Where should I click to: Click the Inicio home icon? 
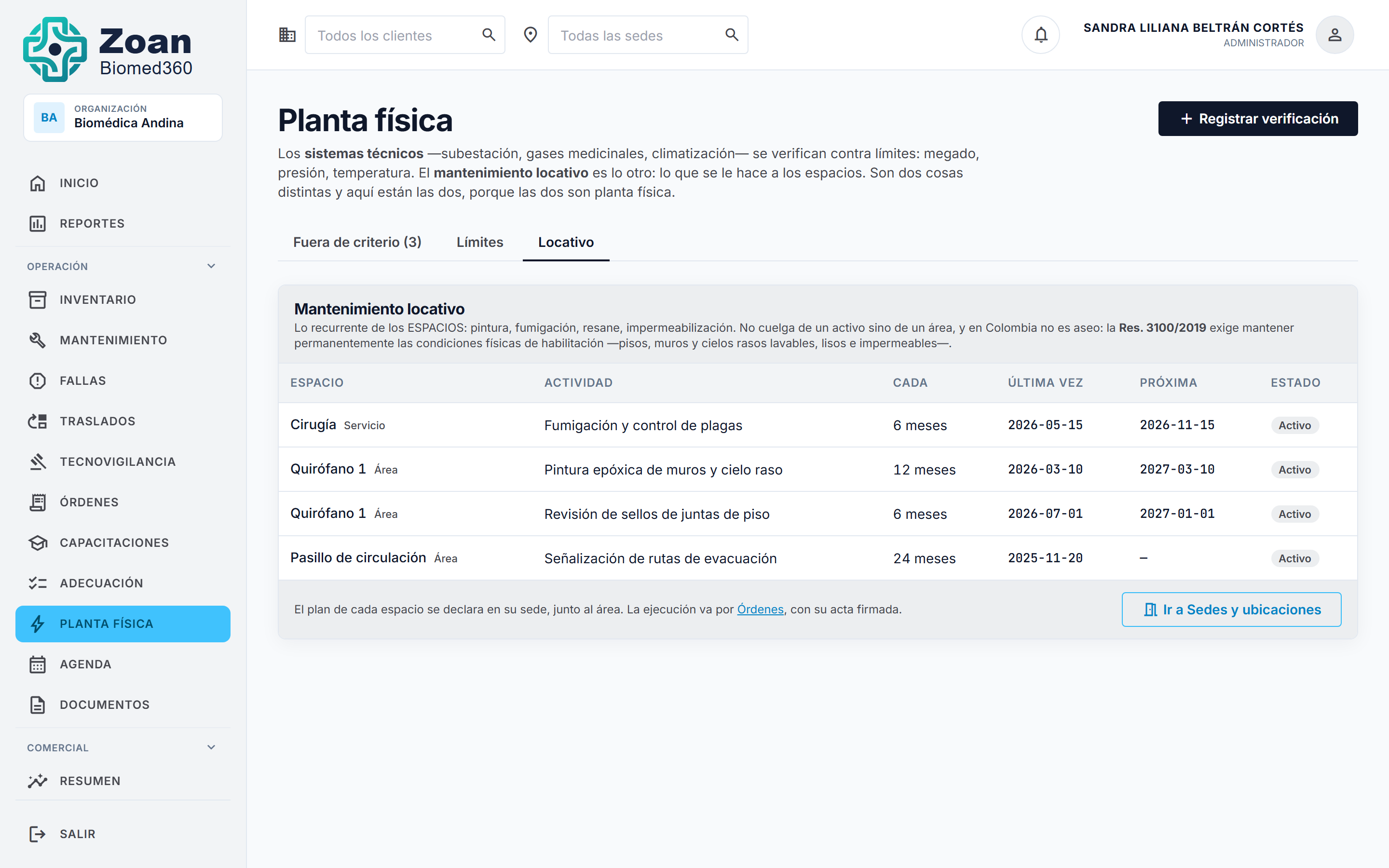pyautogui.click(x=37, y=183)
